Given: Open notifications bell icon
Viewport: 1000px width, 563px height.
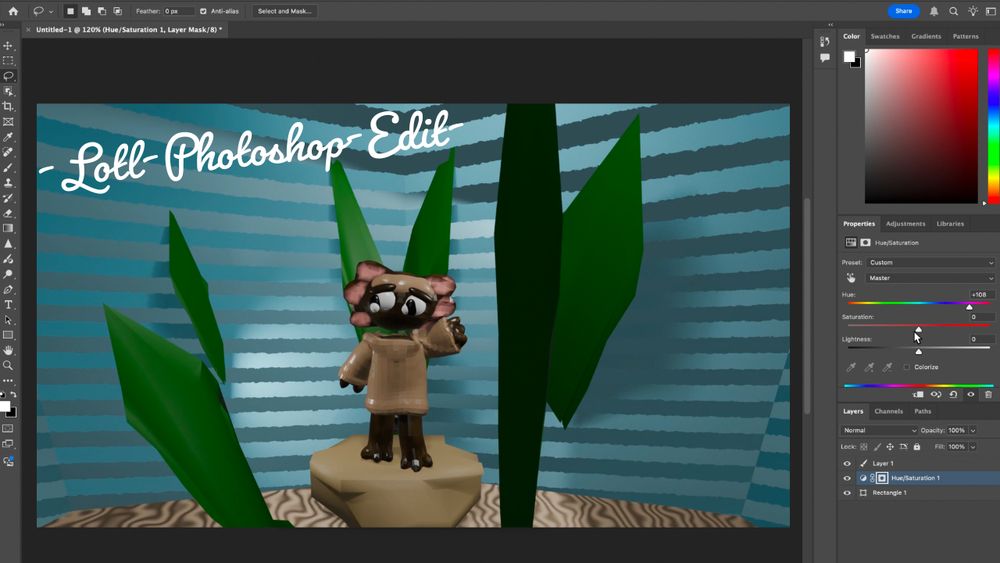Looking at the screenshot, I should pyautogui.click(x=934, y=11).
